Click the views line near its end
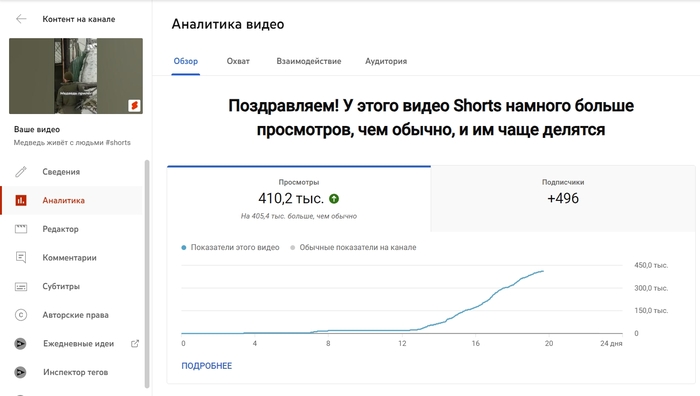700x396 pixels. click(x=541, y=271)
